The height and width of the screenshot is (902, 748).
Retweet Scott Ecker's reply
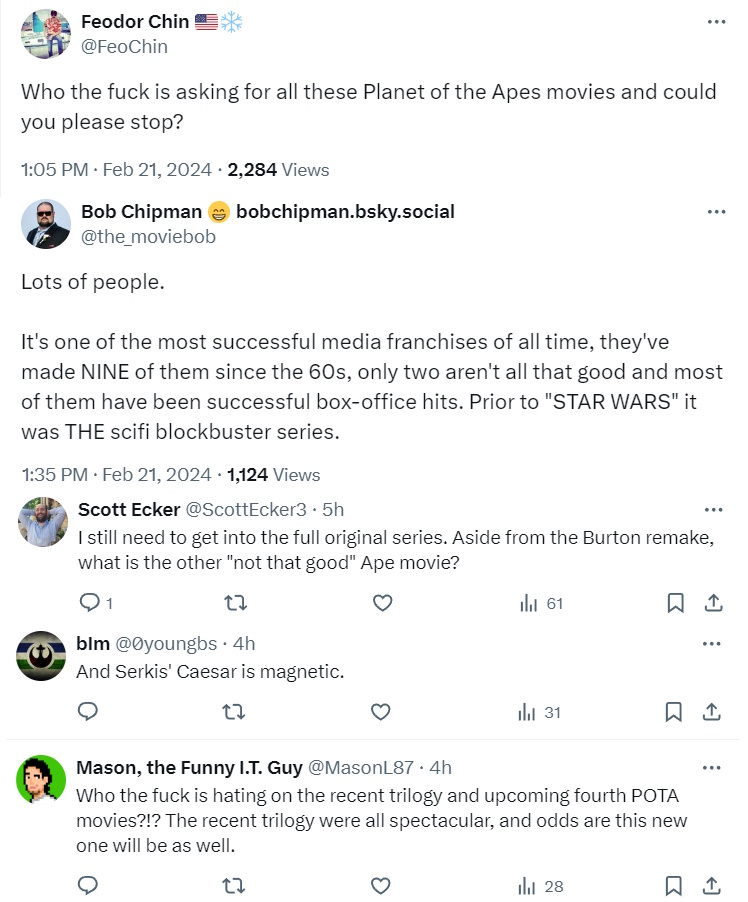click(234, 603)
